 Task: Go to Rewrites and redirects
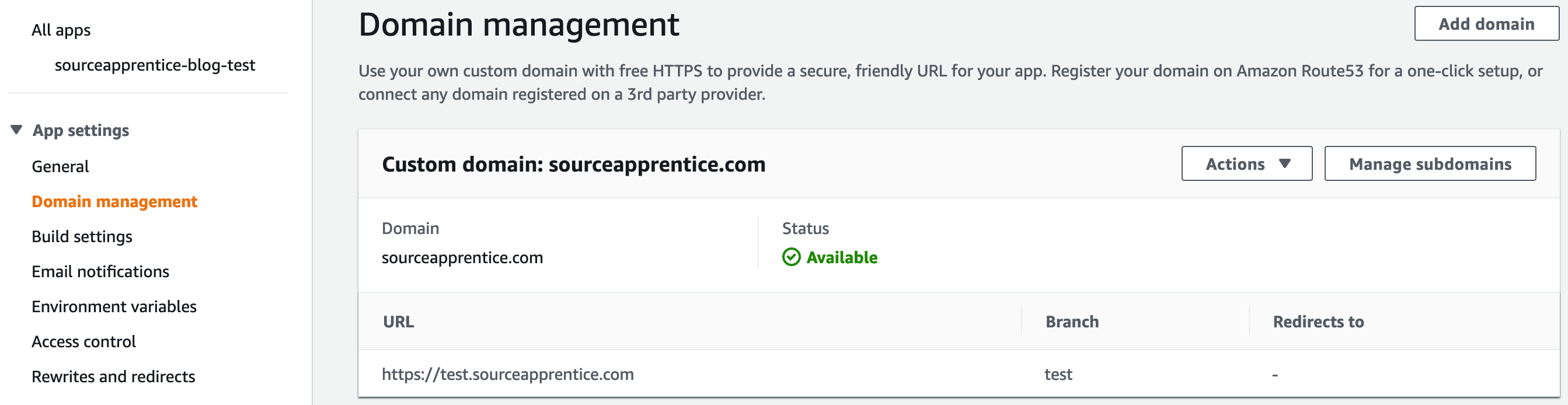[x=113, y=376]
